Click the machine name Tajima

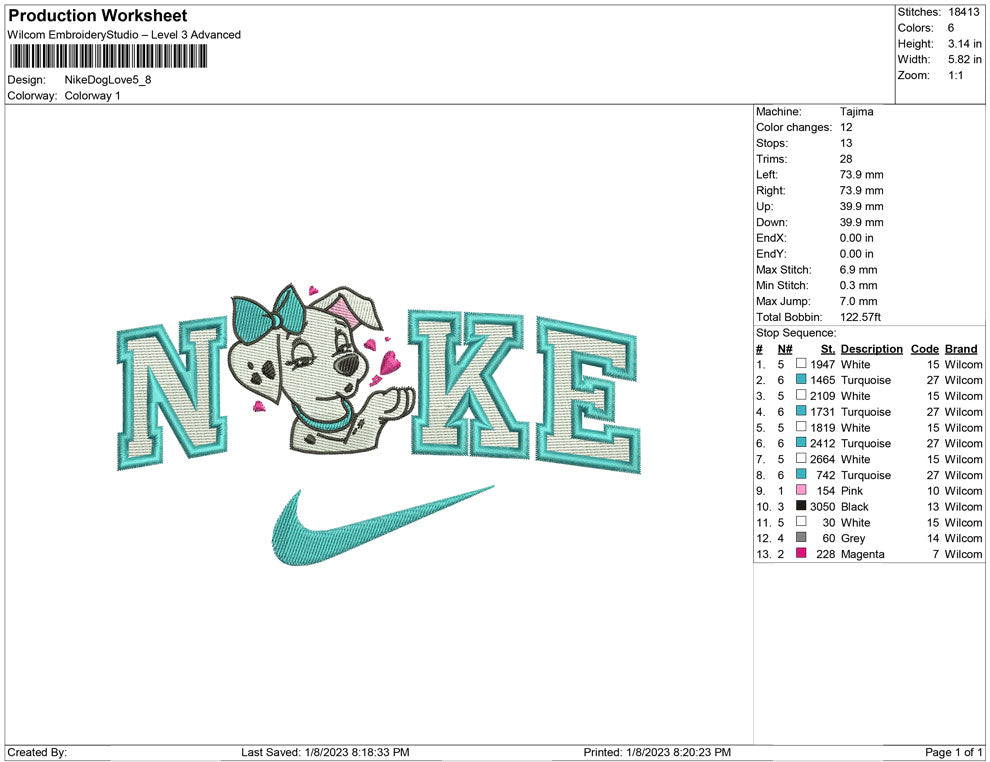pos(857,112)
